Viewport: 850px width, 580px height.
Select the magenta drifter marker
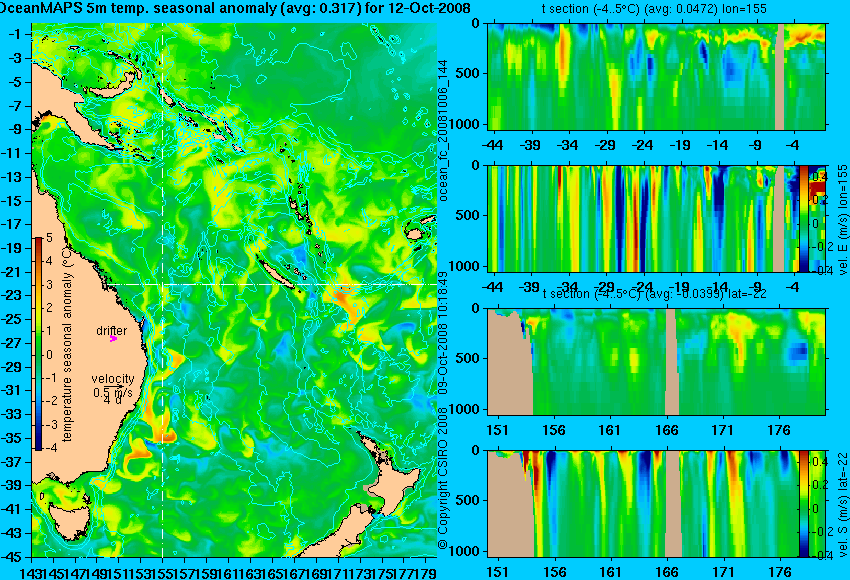113,338
